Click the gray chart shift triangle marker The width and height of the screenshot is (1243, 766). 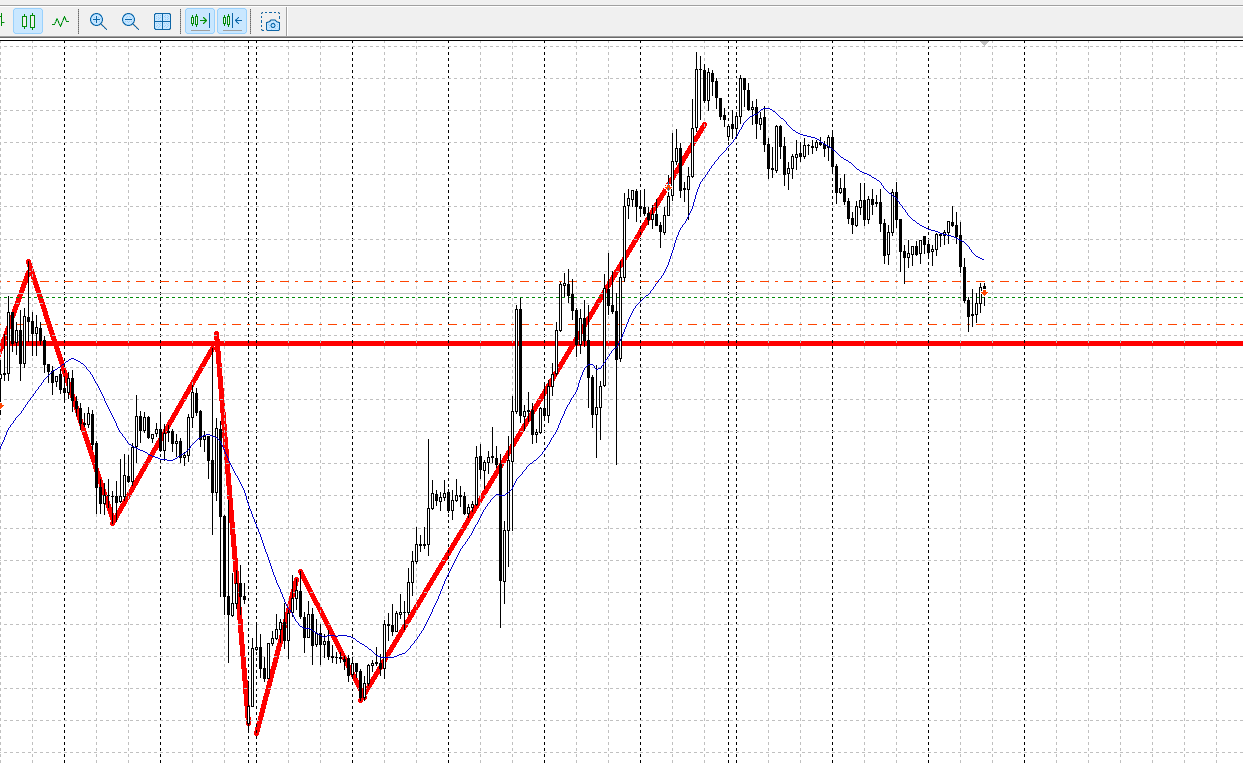tap(985, 44)
